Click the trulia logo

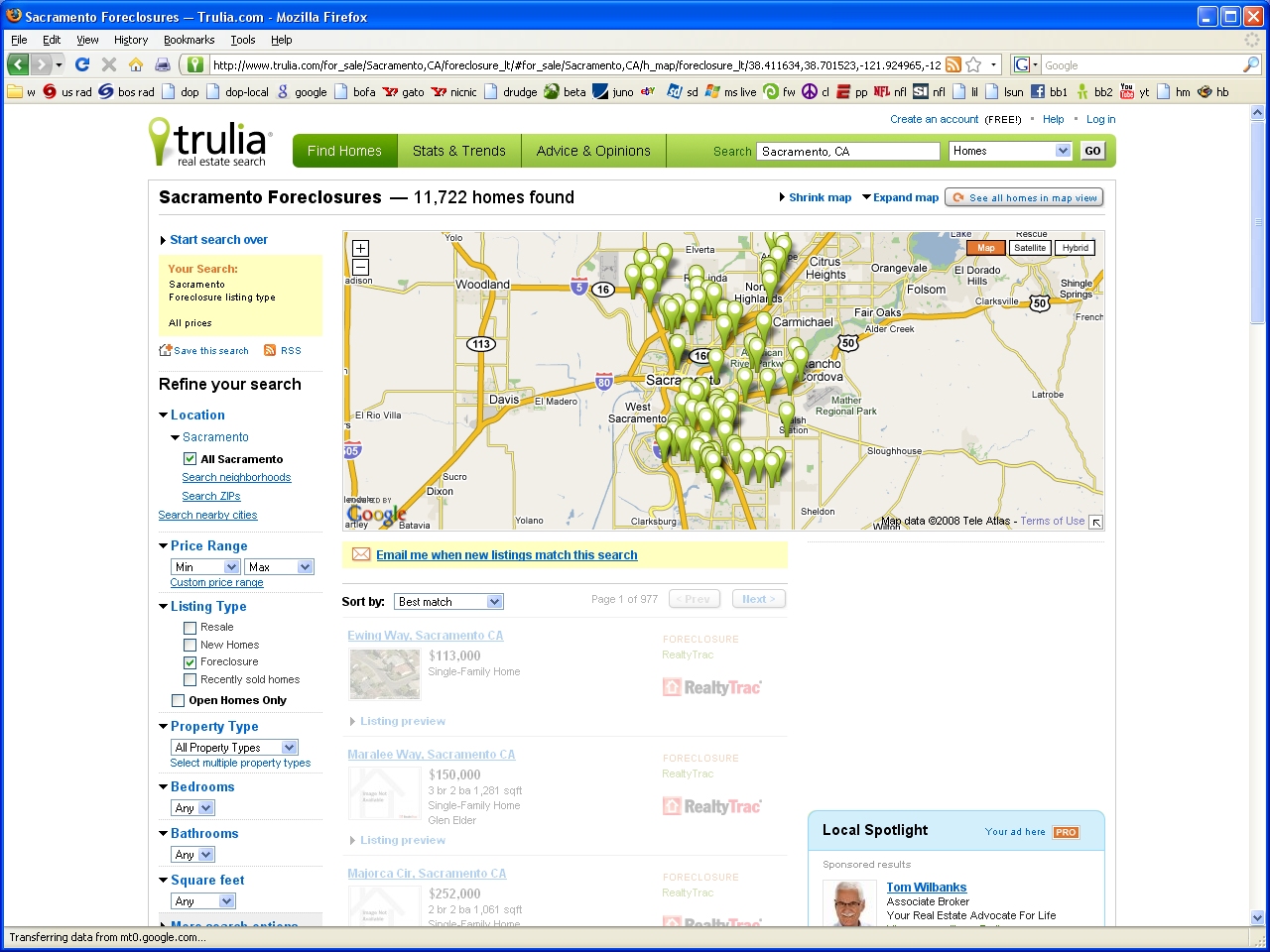pos(208,142)
